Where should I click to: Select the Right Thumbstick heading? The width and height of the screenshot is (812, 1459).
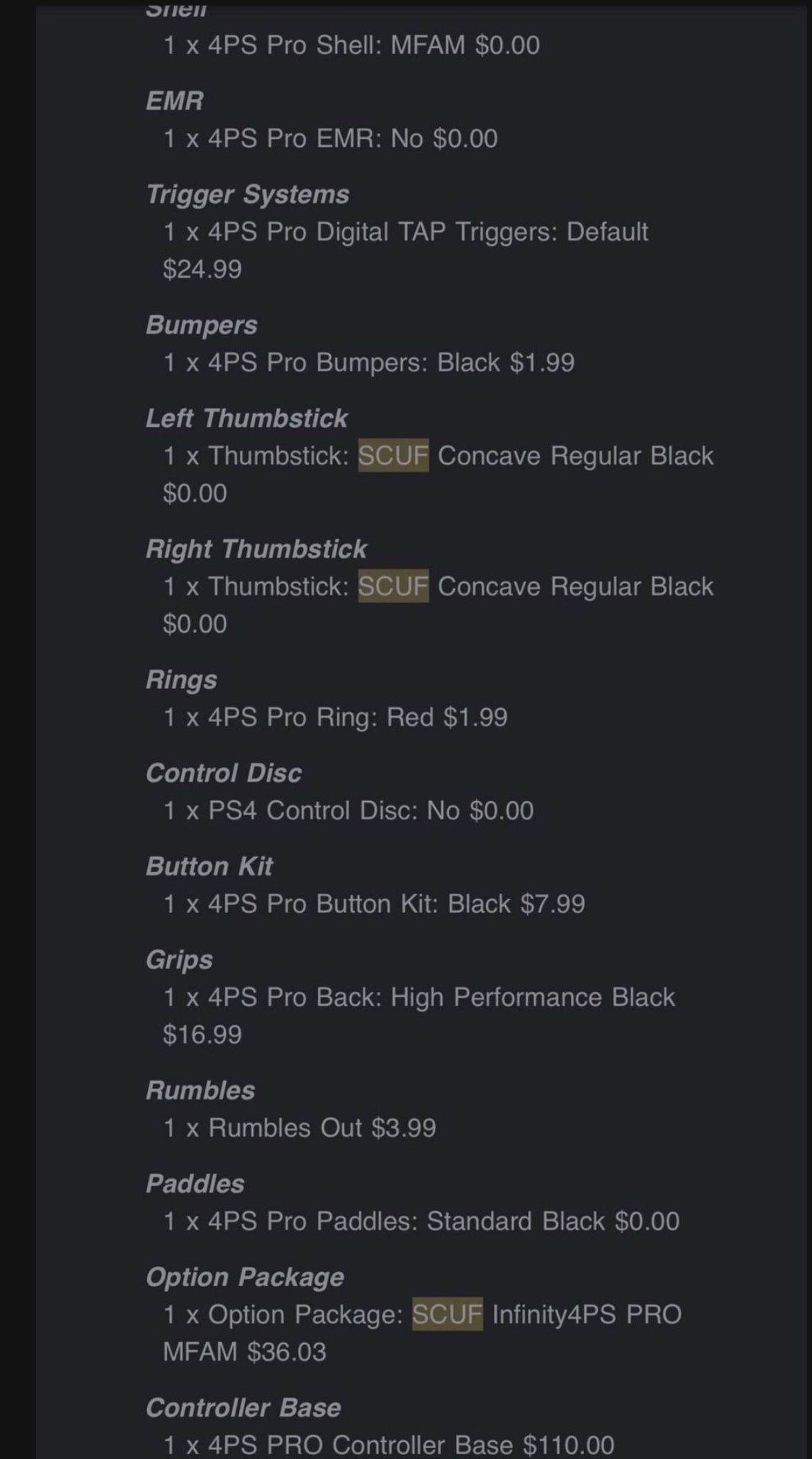pyautogui.click(x=256, y=549)
